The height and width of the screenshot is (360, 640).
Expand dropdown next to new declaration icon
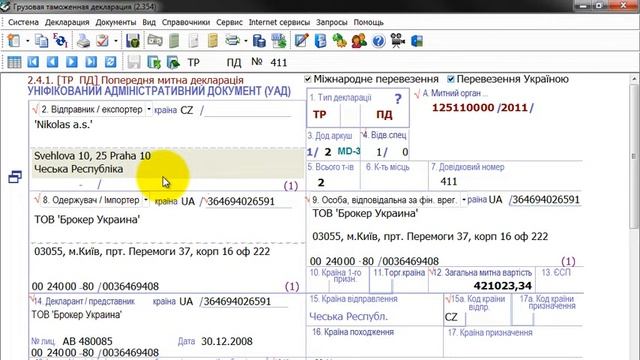coord(27,41)
